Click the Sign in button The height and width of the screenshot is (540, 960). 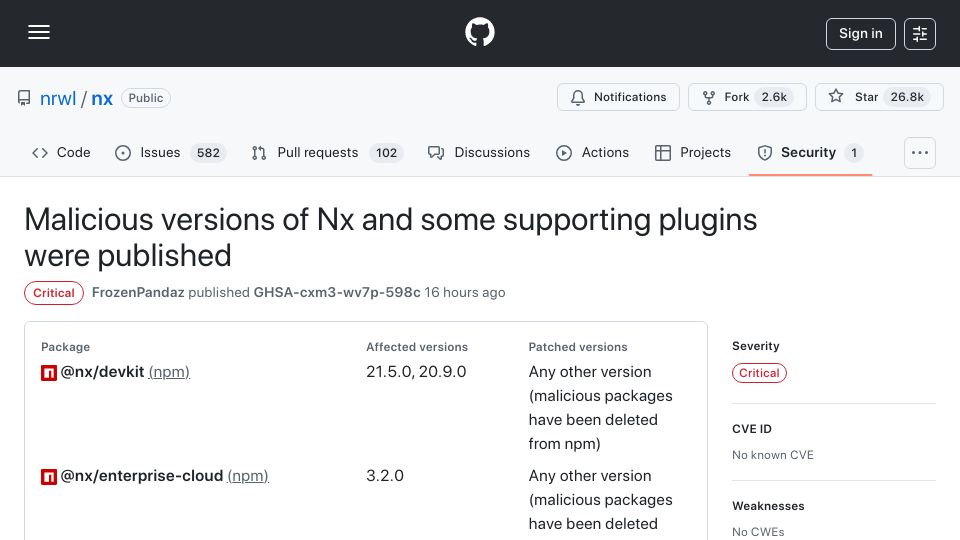[860, 34]
